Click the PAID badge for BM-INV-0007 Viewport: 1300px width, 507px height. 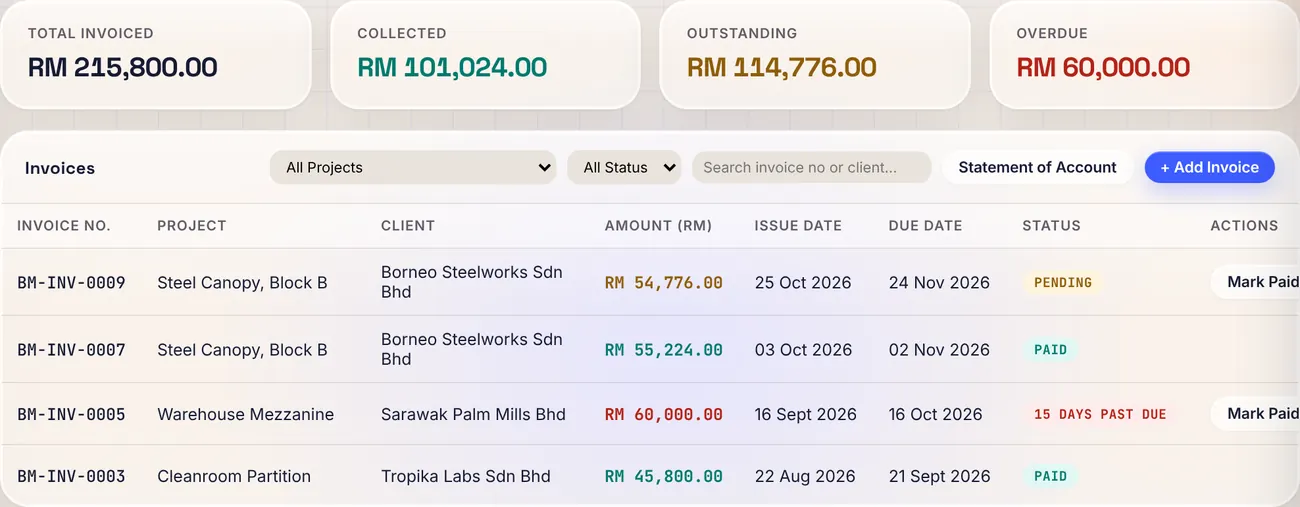click(1050, 350)
